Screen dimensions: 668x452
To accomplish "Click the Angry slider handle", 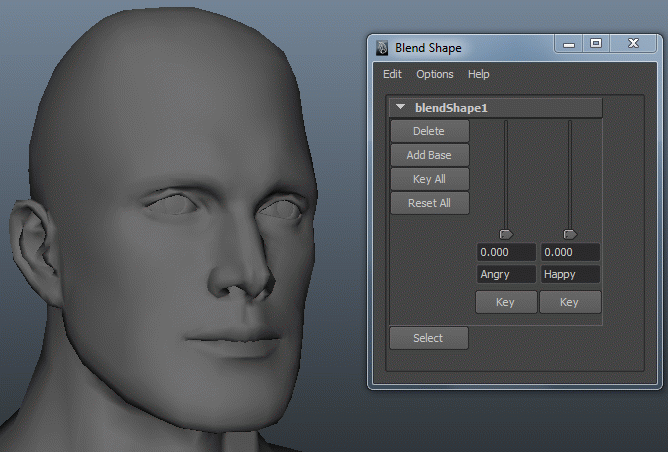I will (506, 233).
